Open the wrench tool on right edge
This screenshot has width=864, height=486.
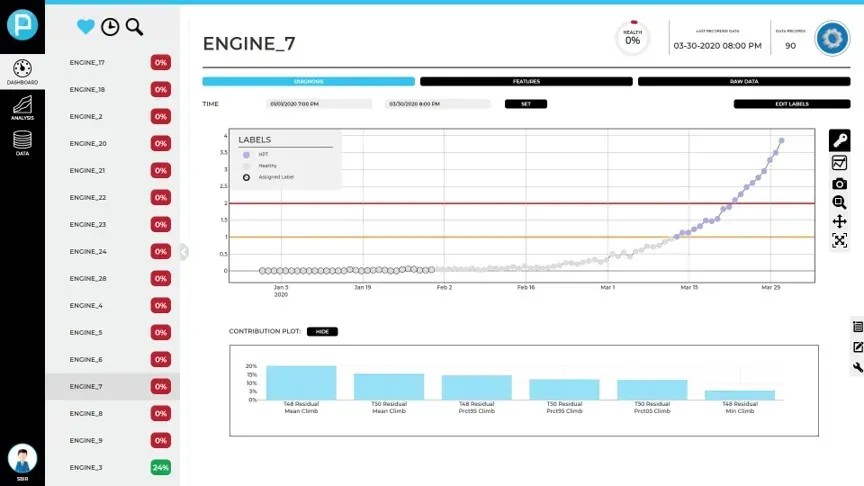coord(858,368)
